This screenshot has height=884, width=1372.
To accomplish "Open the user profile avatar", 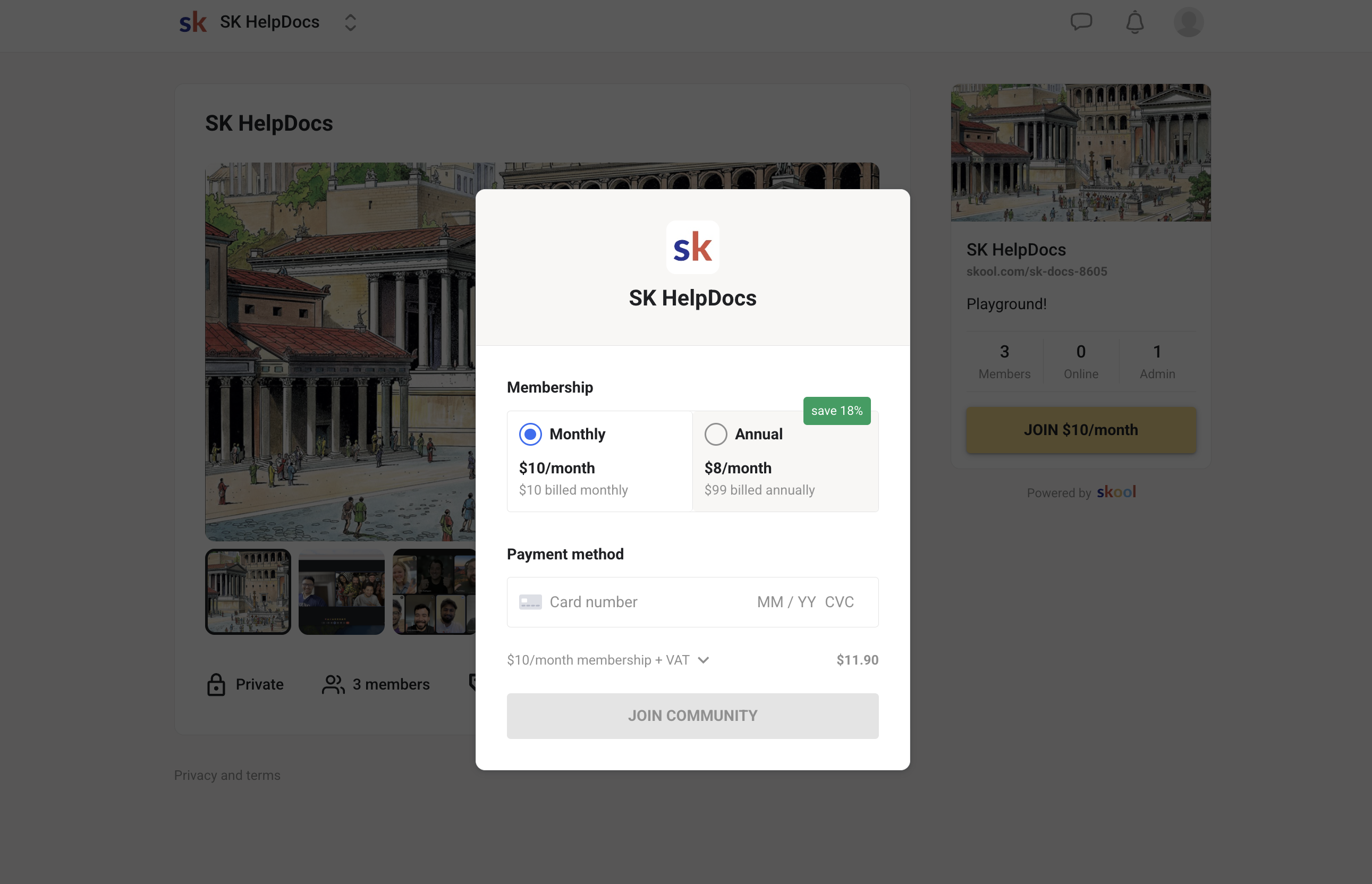I will click(1188, 22).
